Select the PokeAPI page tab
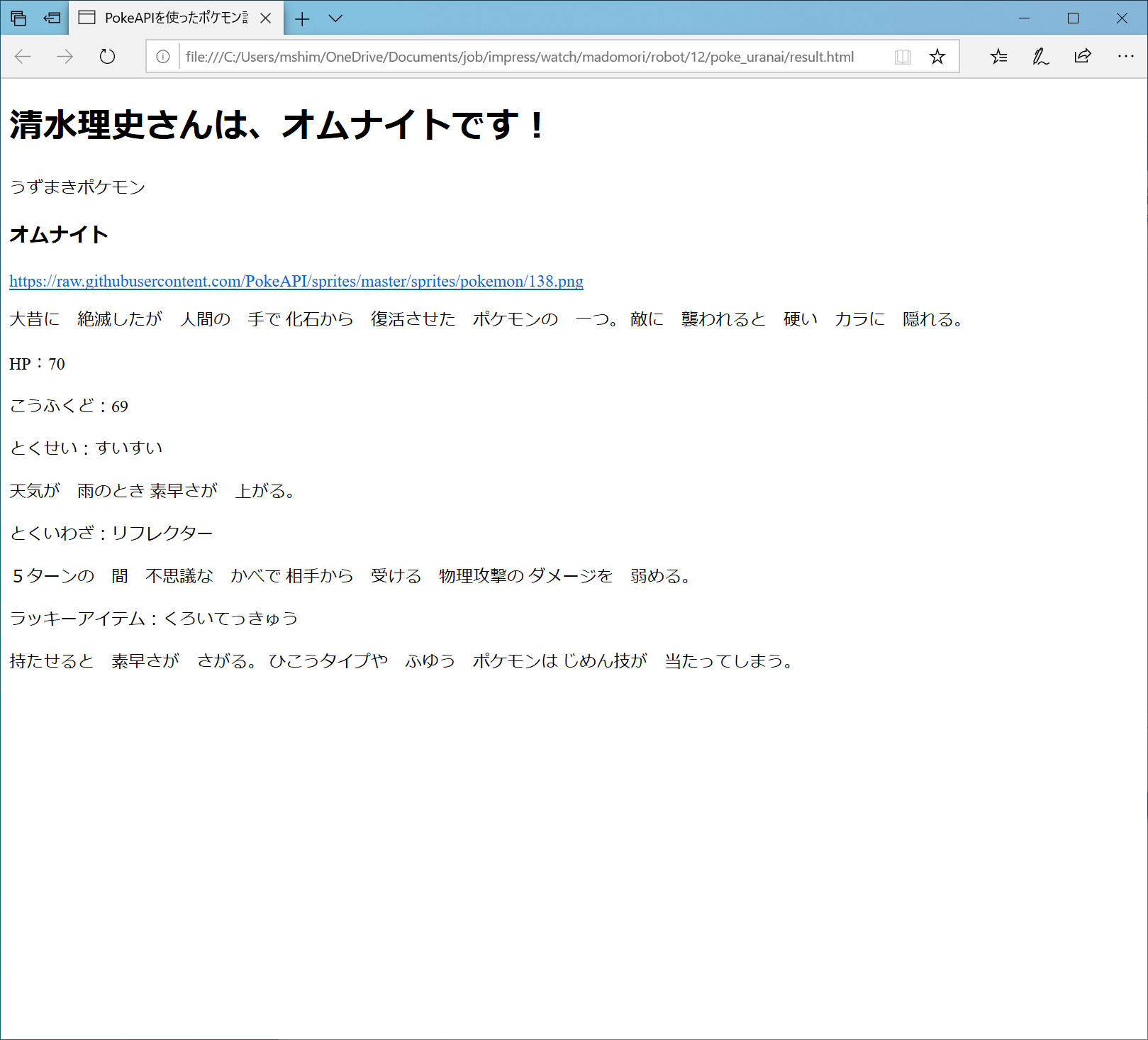This screenshot has width=1148, height=1040. point(176,18)
